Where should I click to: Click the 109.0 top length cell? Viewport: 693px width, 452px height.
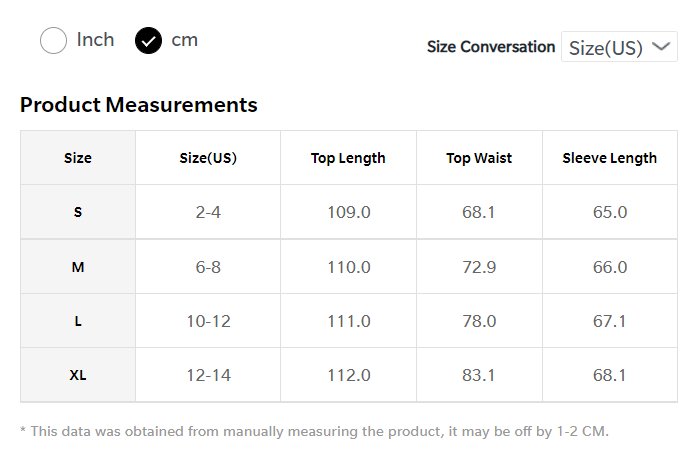tap(349, 212)
